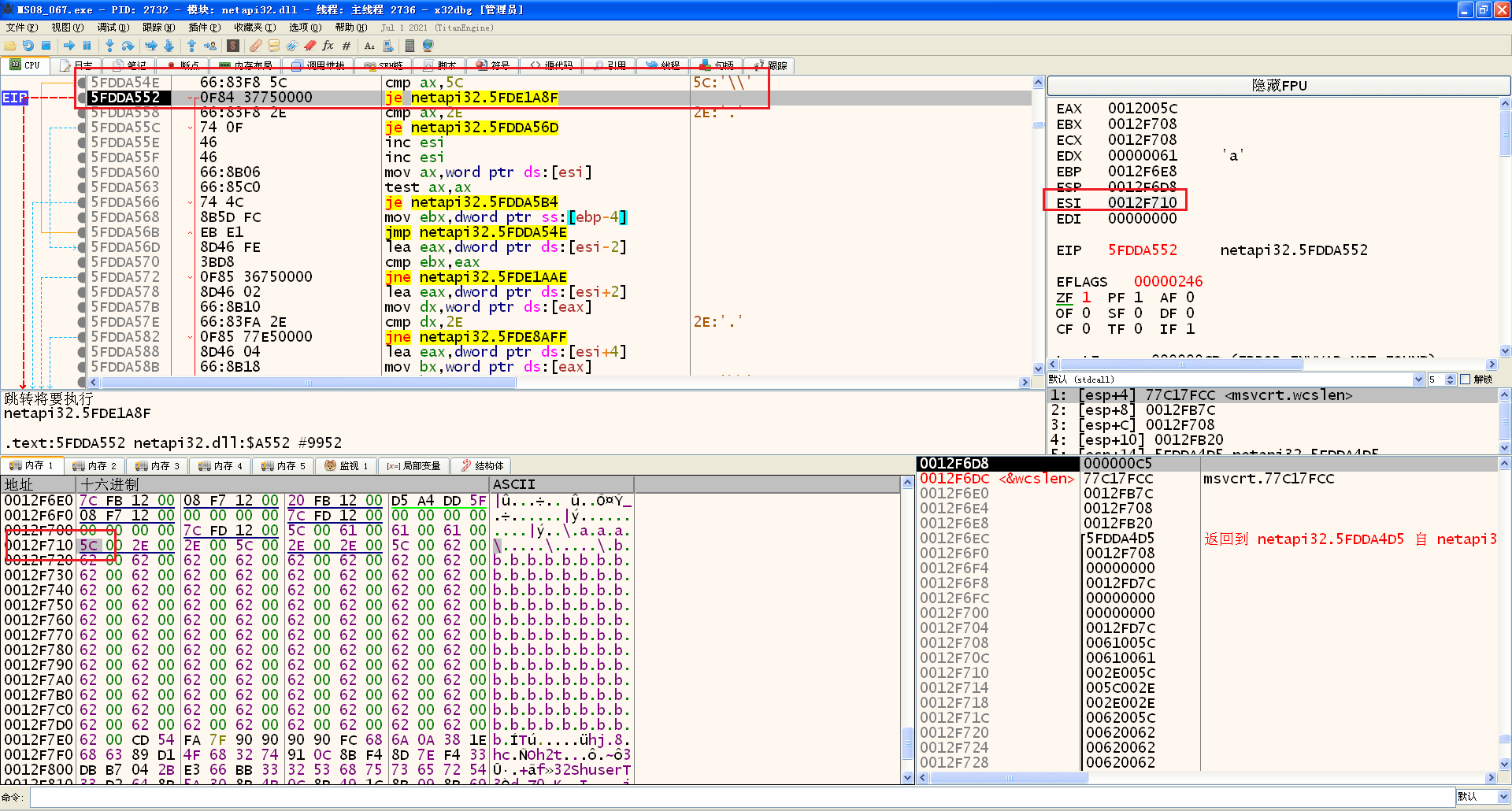The image size is (1512, 811).
Task: Switch to the 局部变量 tab
Action: coord(414,466)
